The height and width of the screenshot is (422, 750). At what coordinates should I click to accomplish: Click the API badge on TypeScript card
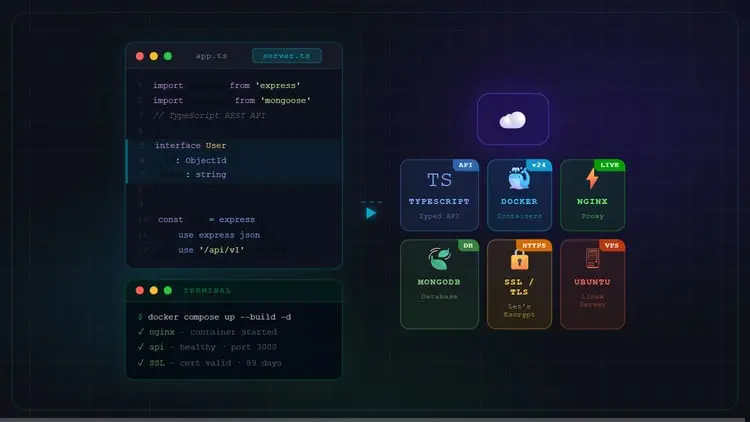[x=465, y=165]
